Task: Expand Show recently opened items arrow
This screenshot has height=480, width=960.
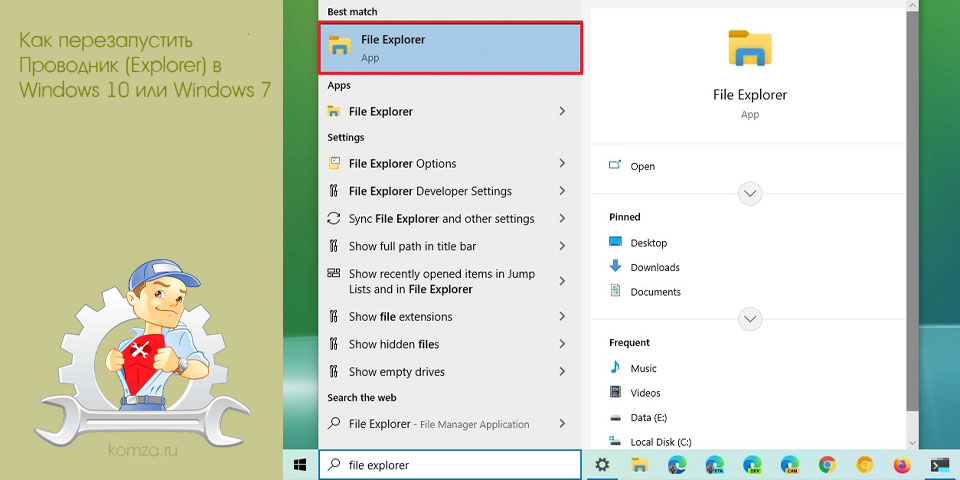Action: [x=562, y=282]
